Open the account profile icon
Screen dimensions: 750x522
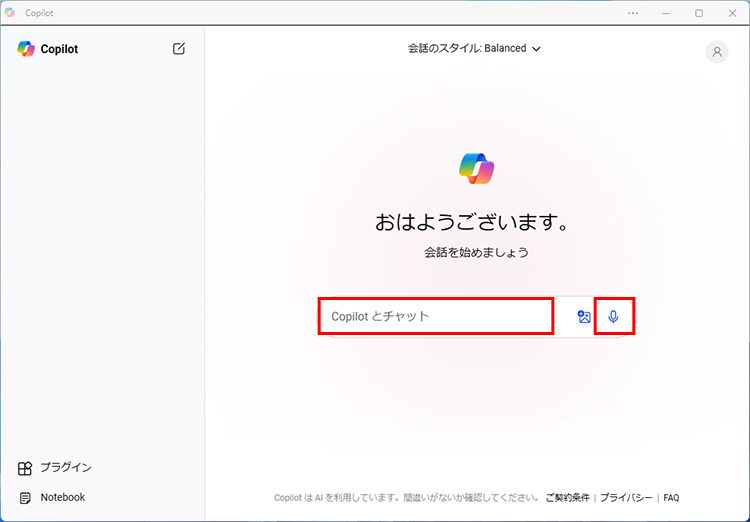pyautogui.click(x=717, y=52)
